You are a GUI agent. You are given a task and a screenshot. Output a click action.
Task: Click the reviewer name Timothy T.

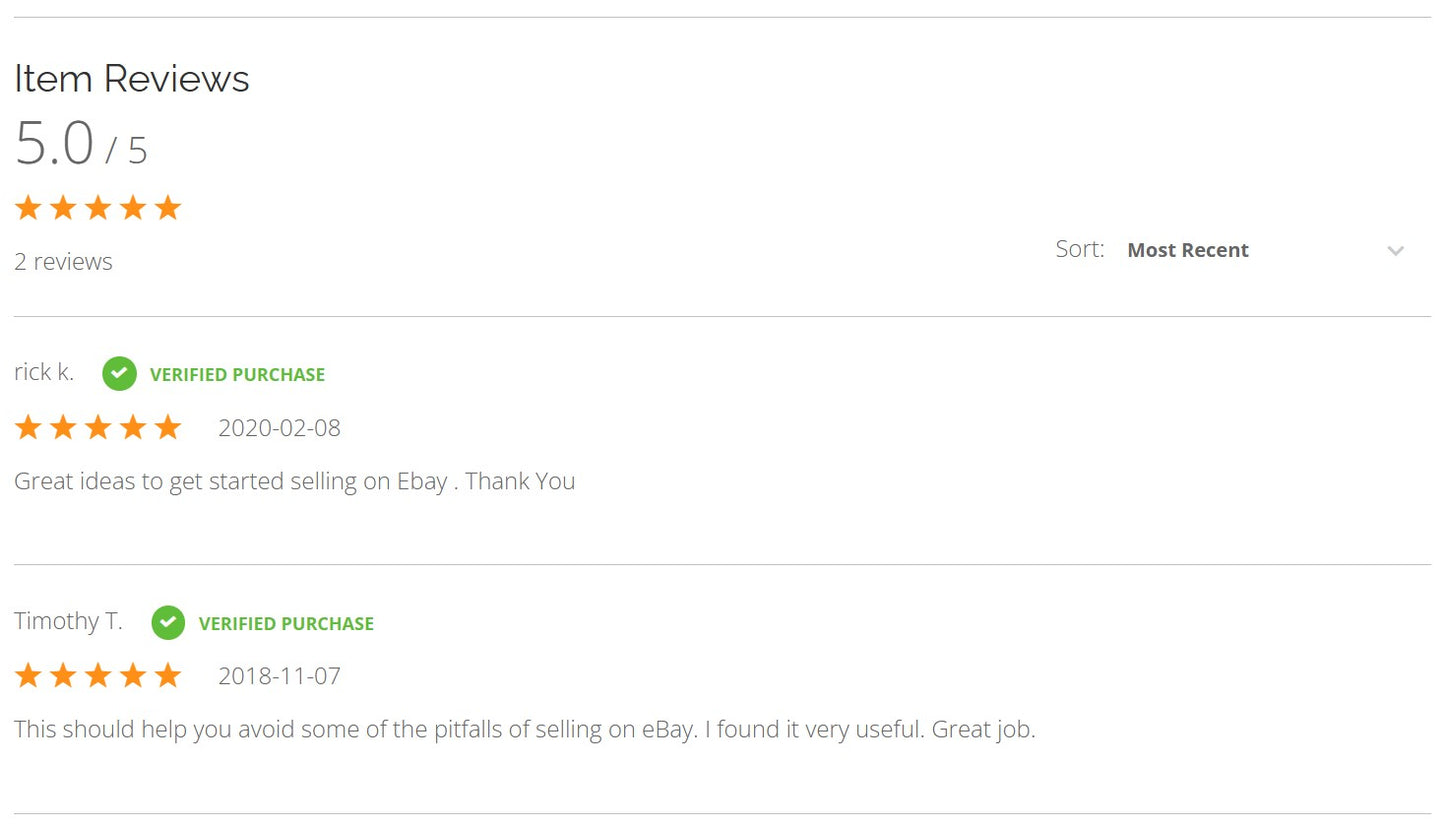pos(68,621)
